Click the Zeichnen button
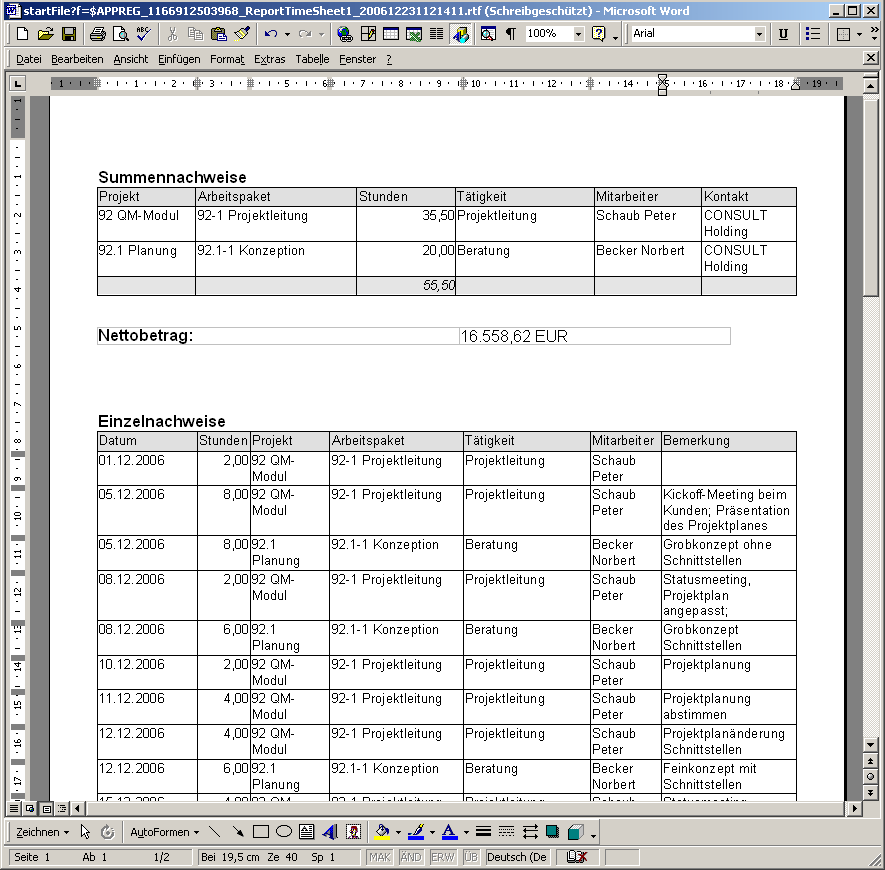 (43, 831)
